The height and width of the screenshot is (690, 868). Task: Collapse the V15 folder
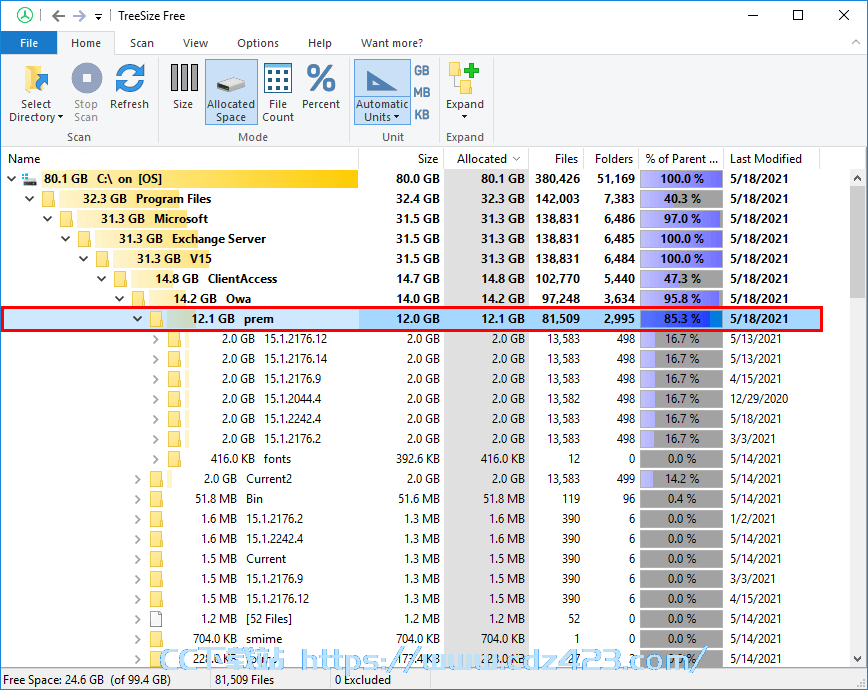point(84,259)
